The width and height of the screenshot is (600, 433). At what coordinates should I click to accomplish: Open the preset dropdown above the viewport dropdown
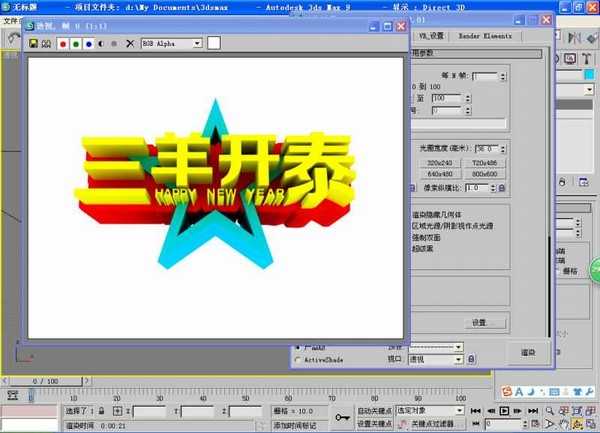435,347
